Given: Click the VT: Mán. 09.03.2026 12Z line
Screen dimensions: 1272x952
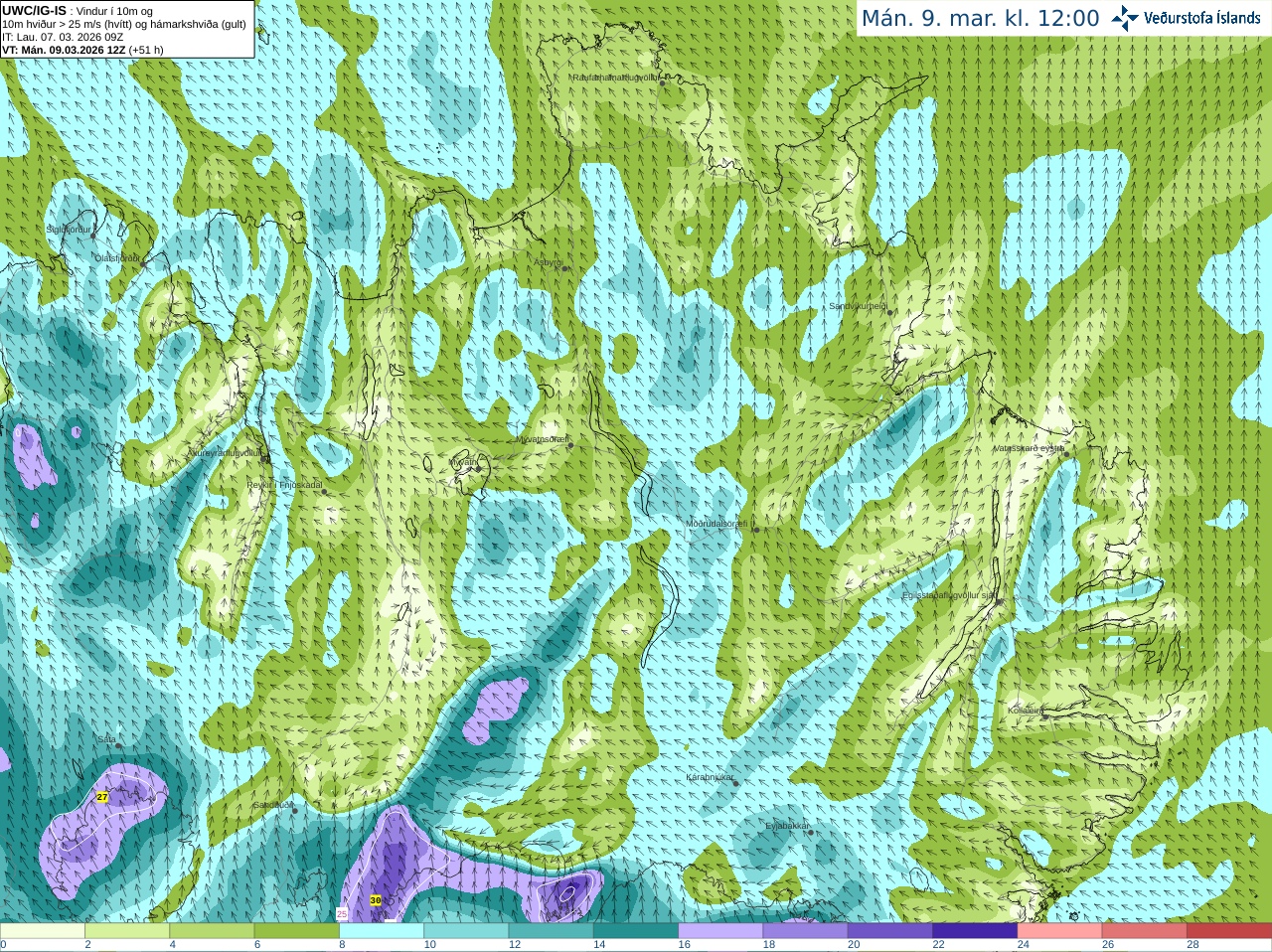Looking at the screenshot, I should click(82, 50).
